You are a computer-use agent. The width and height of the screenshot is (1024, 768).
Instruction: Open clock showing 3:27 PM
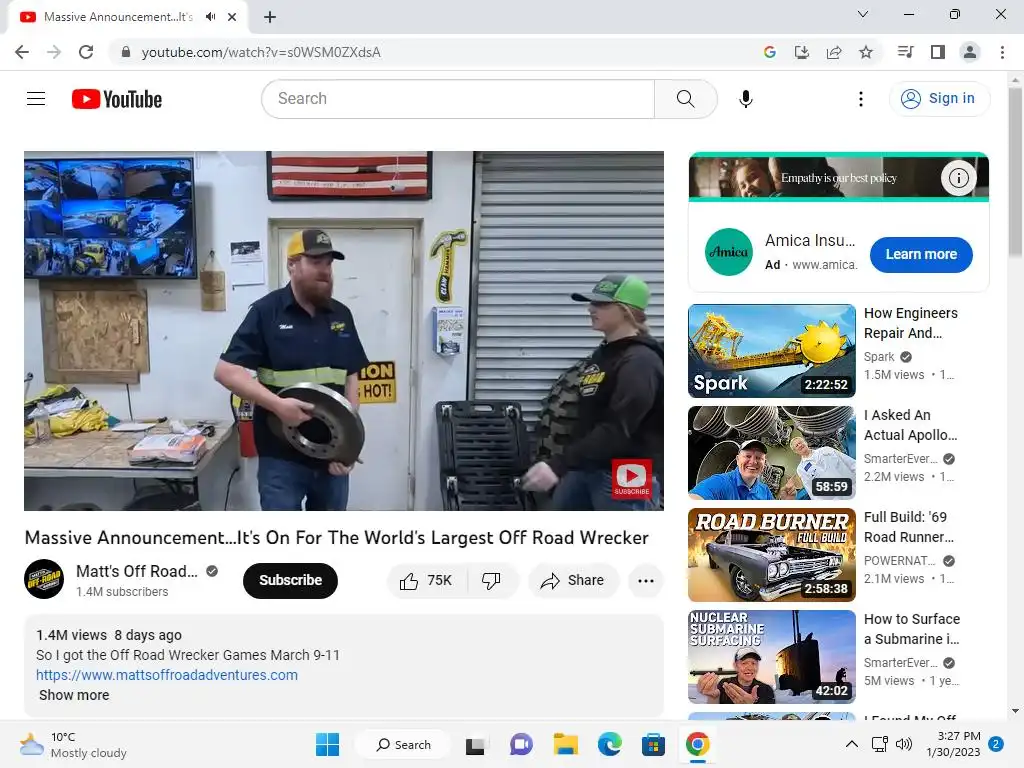click(953, 744)
